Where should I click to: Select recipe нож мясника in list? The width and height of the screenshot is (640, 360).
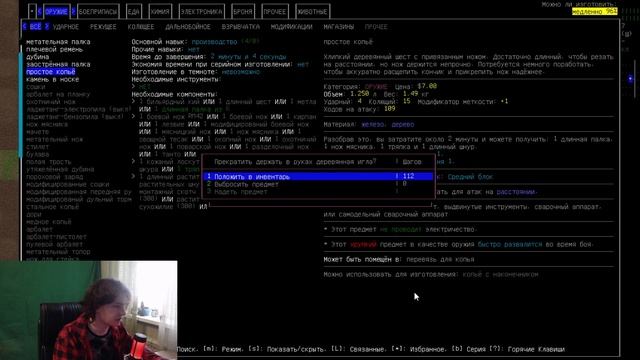point(47,124)
